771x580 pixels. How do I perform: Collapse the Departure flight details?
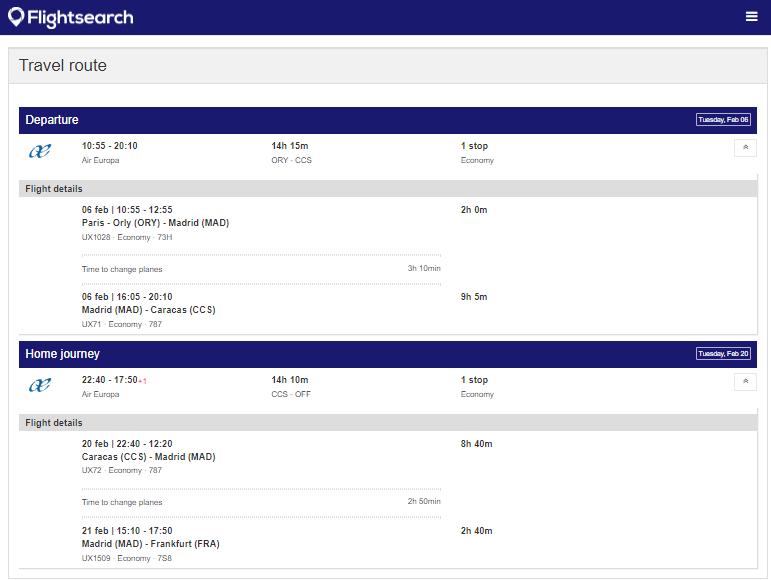point(745,147)
